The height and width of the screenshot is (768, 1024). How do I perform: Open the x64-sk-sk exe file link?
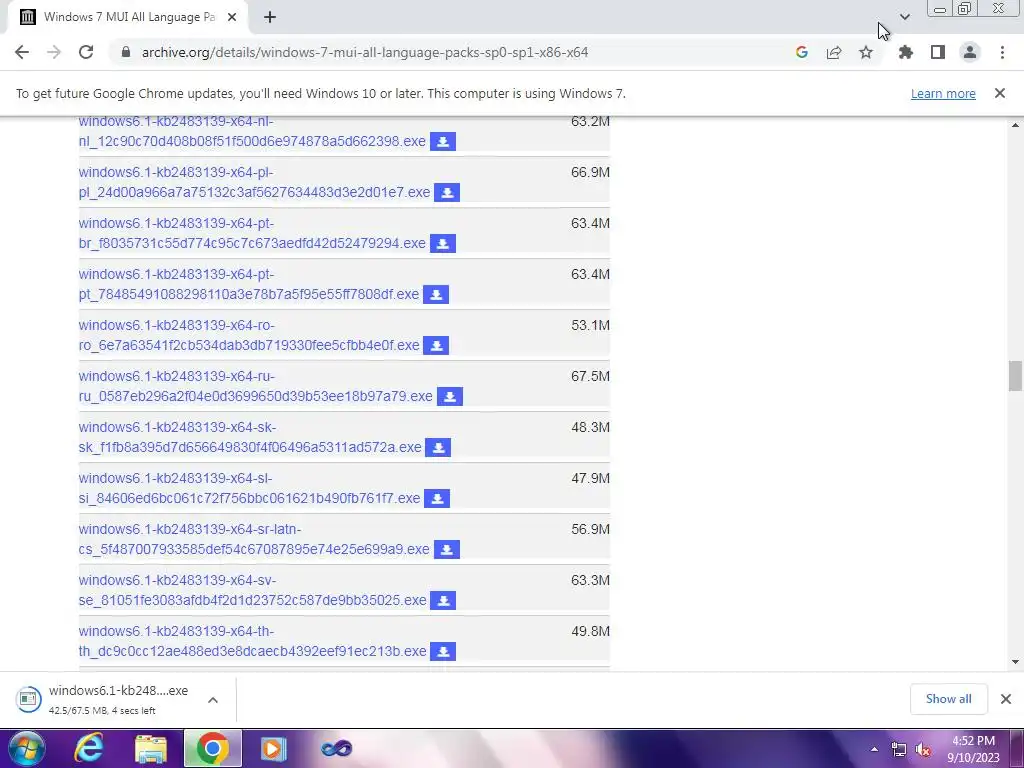click(x=250, y=437)
